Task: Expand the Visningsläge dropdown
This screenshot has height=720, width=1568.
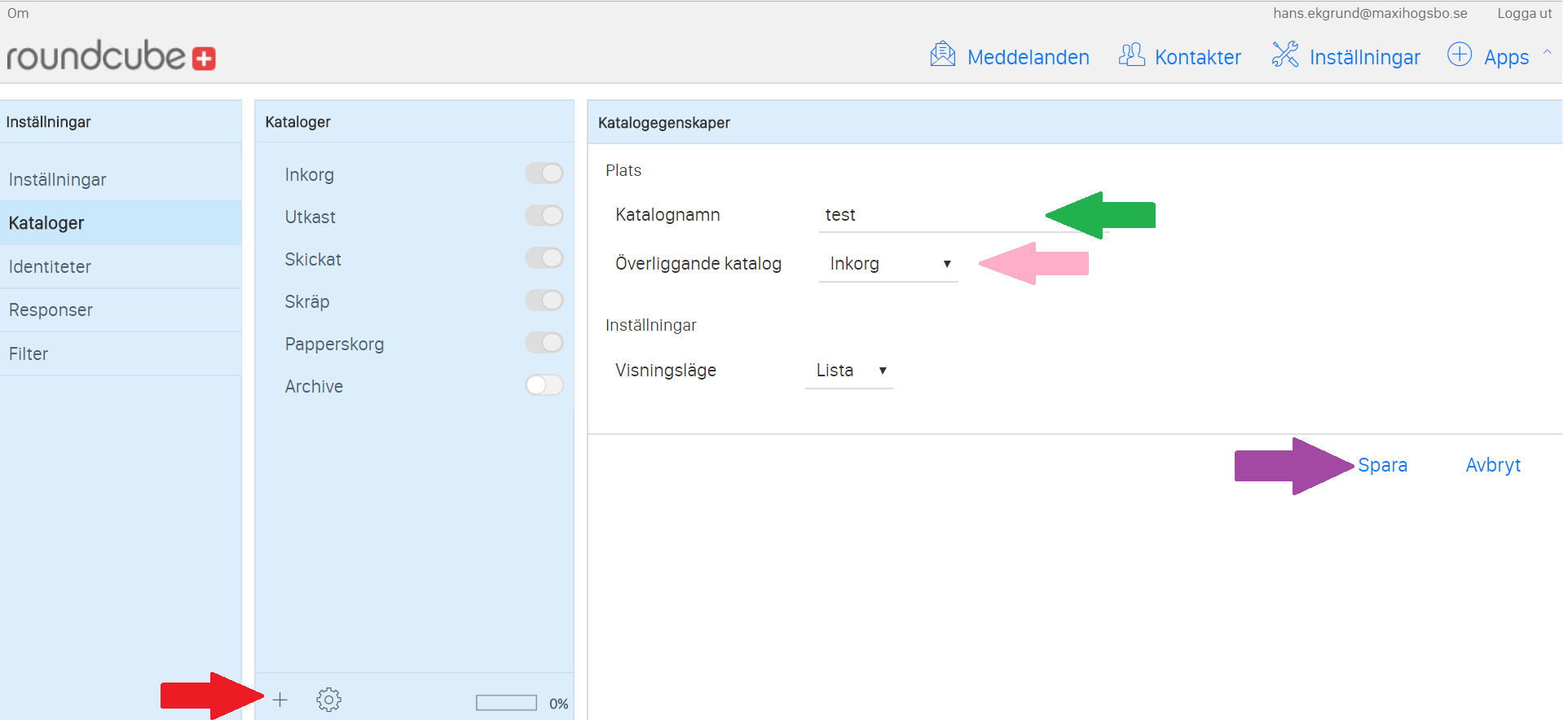Action: [849, 371]
